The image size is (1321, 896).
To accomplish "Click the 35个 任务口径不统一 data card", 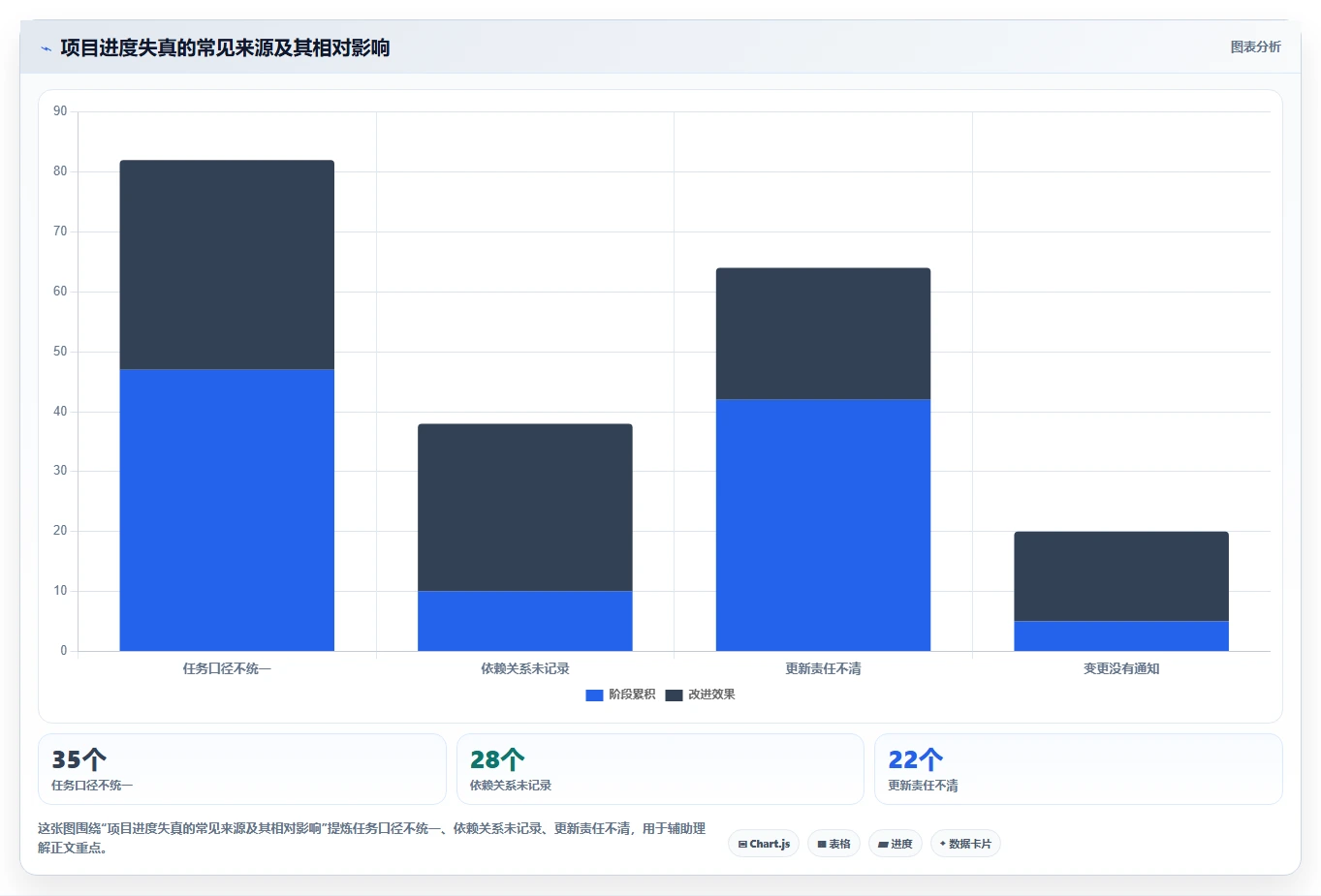I will tap(242, 769).
